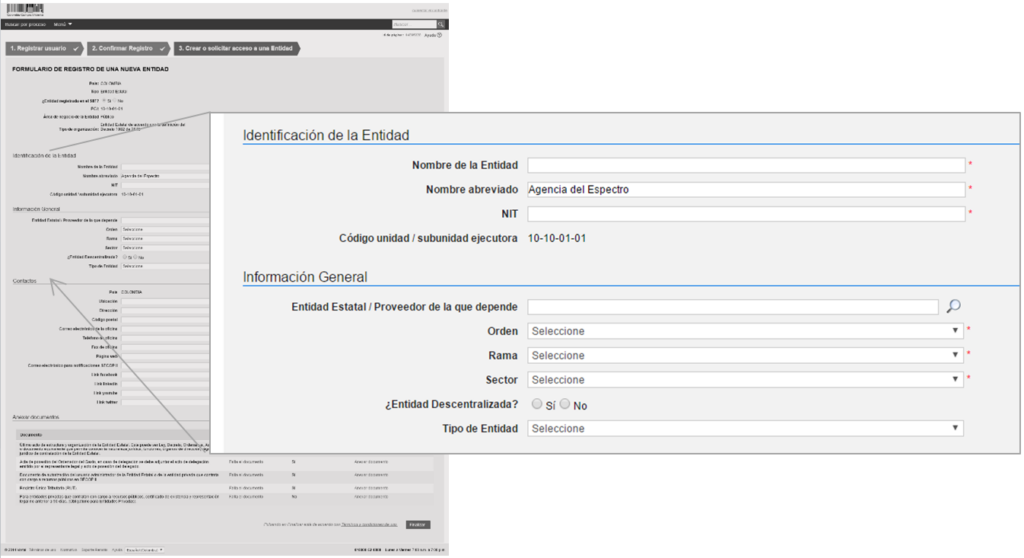Select No for Entidad Descentralizada
Viewport: 1024px width, 558px height.
point(566,404)
